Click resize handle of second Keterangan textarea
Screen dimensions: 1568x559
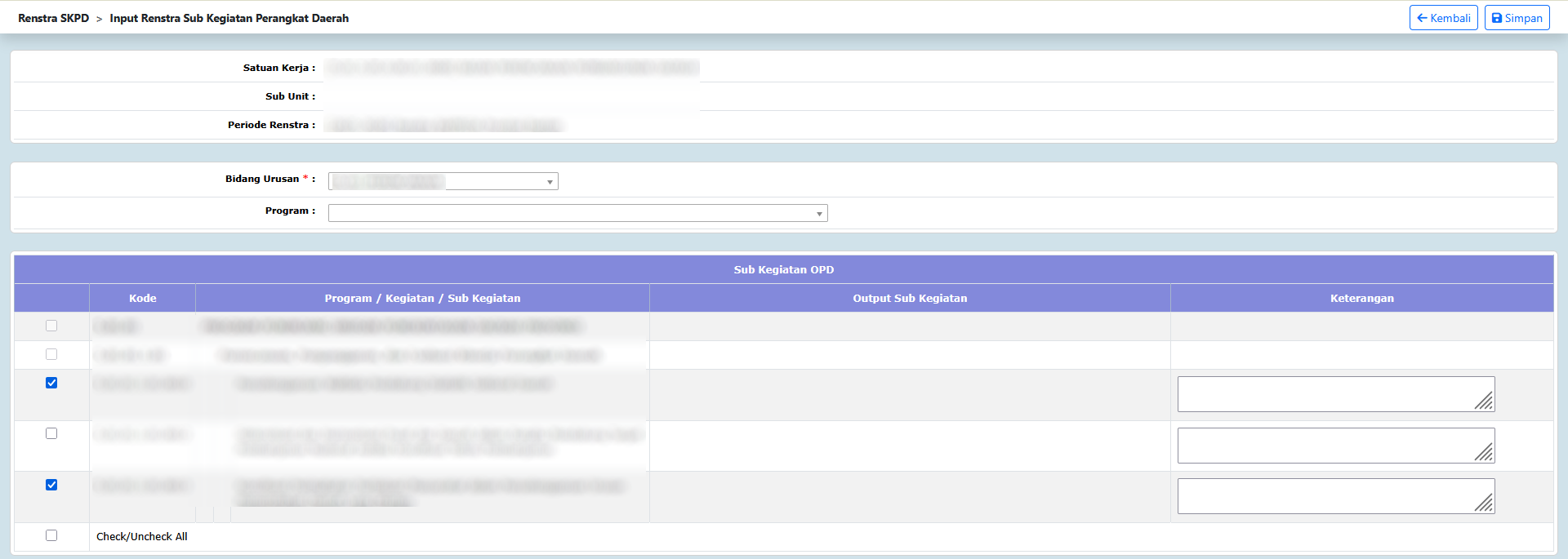1485,453
